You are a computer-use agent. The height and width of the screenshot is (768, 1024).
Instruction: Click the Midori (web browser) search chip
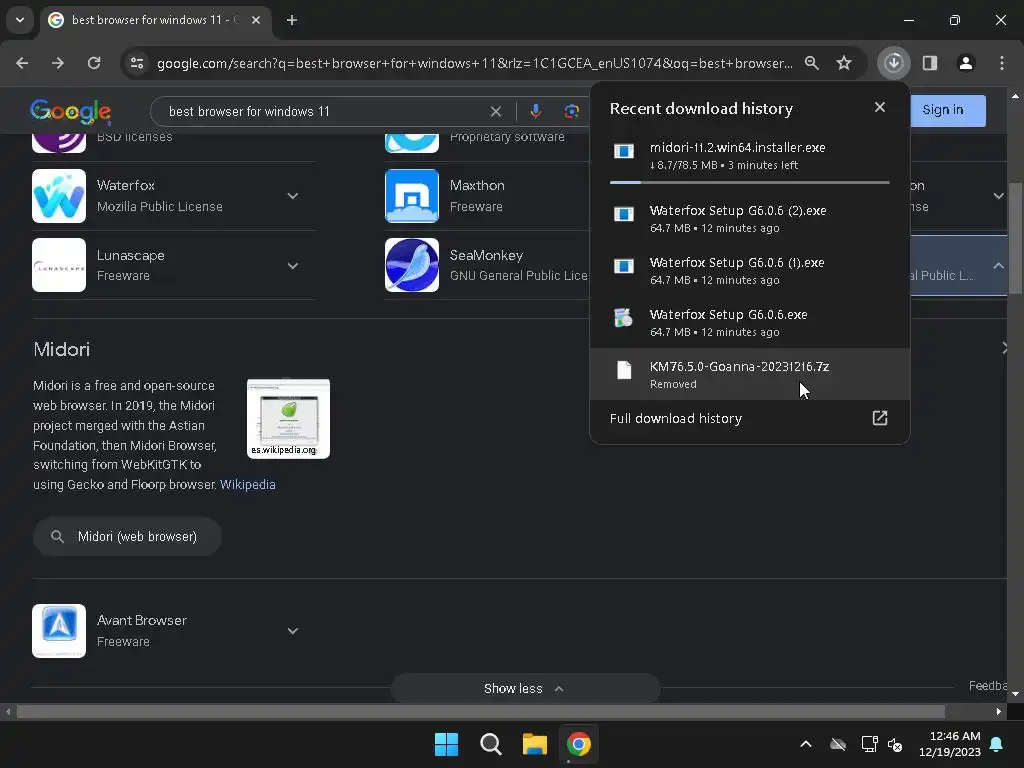point(127,537)
